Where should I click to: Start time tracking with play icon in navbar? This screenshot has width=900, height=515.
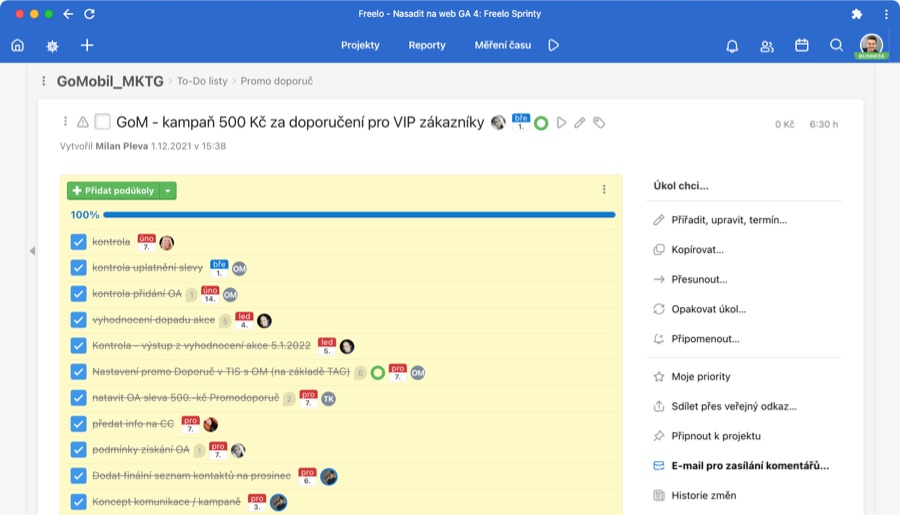click(553, 45)
